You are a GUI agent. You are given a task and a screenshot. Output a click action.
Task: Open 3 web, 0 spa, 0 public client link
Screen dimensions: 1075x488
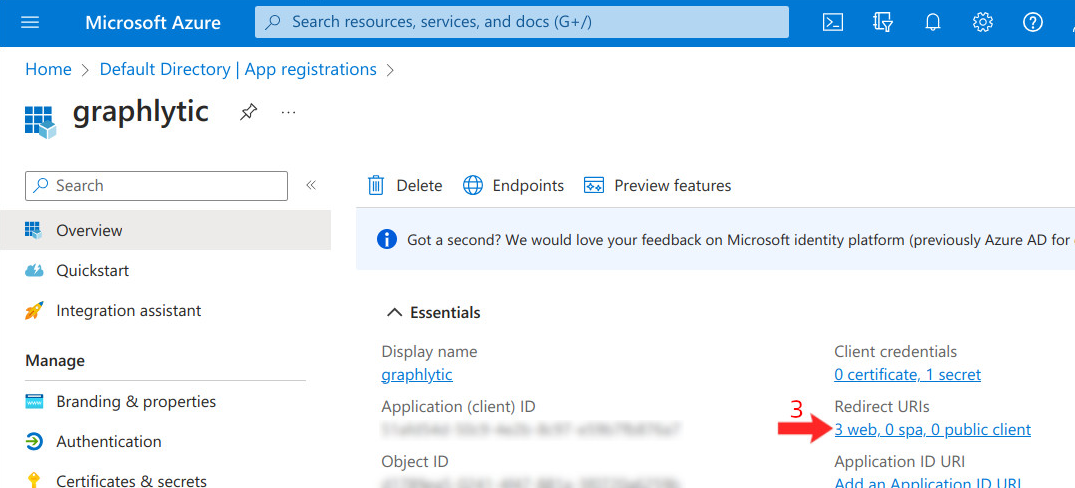932,430
